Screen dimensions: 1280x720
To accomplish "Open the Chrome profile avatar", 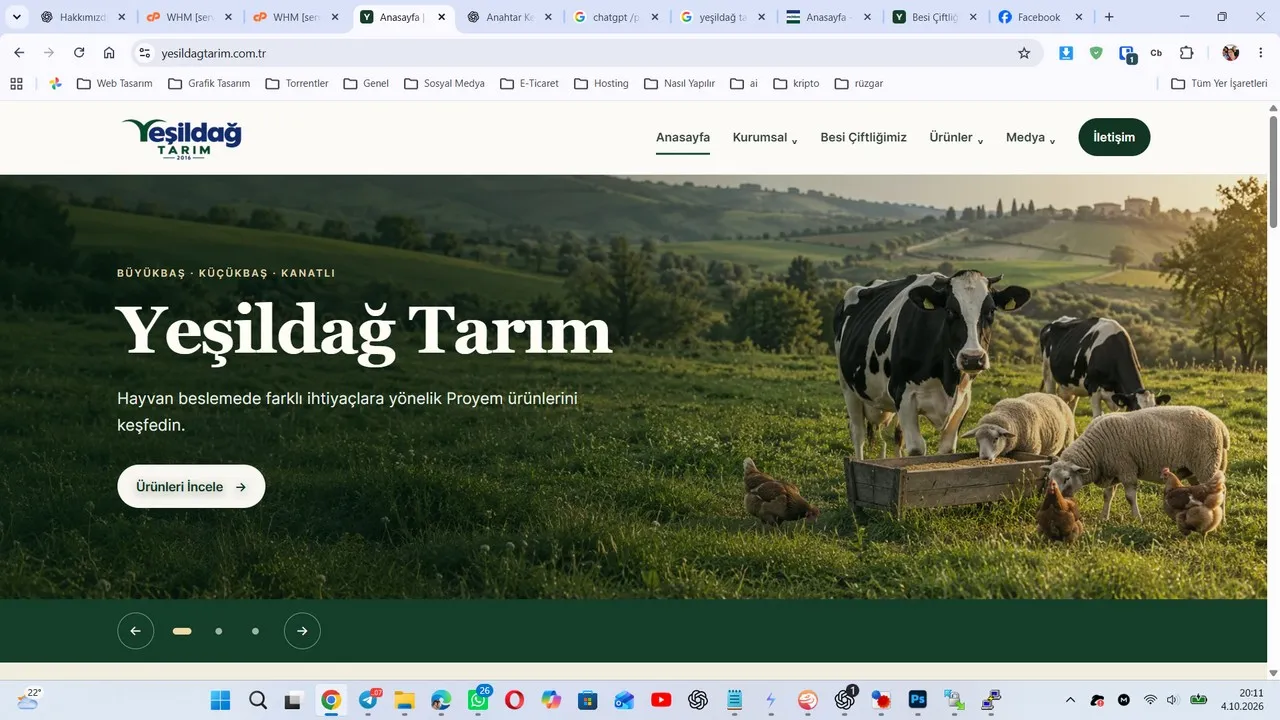I will (1230, 53).
